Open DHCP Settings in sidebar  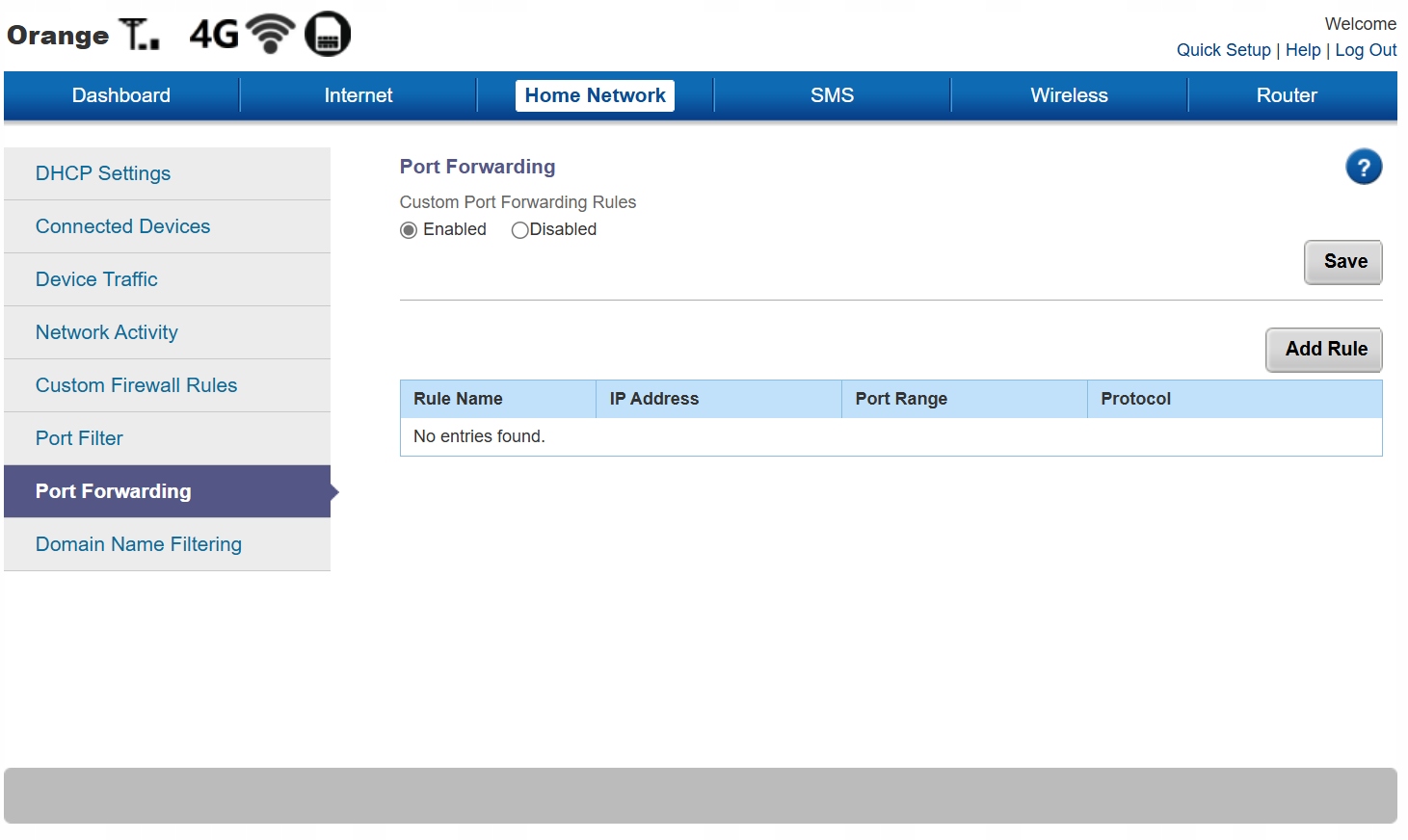pyautogui.click(x=103, y=173)
